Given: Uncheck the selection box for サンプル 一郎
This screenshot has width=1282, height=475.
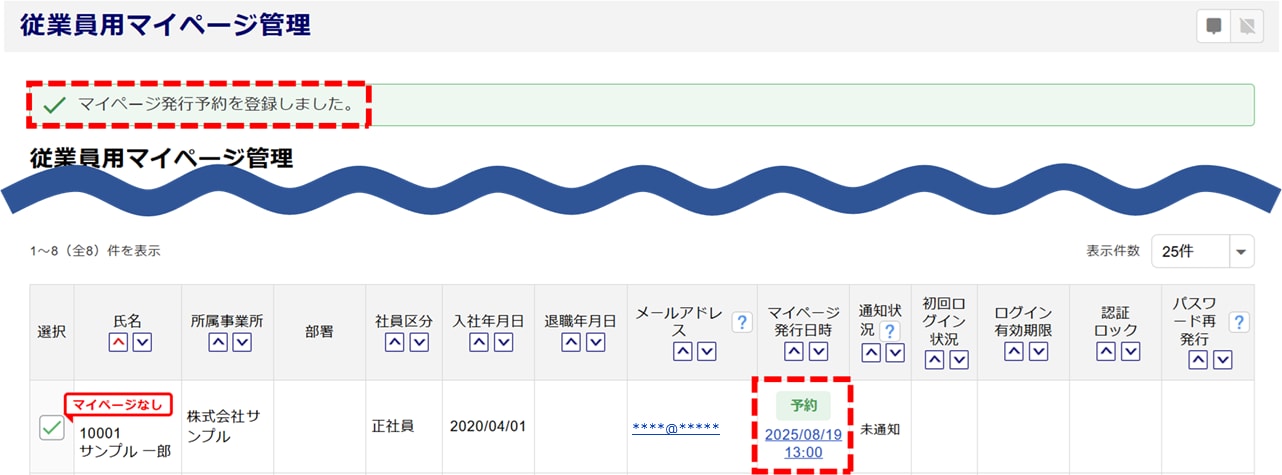Looking at the screenshot, I should (51, 428).
